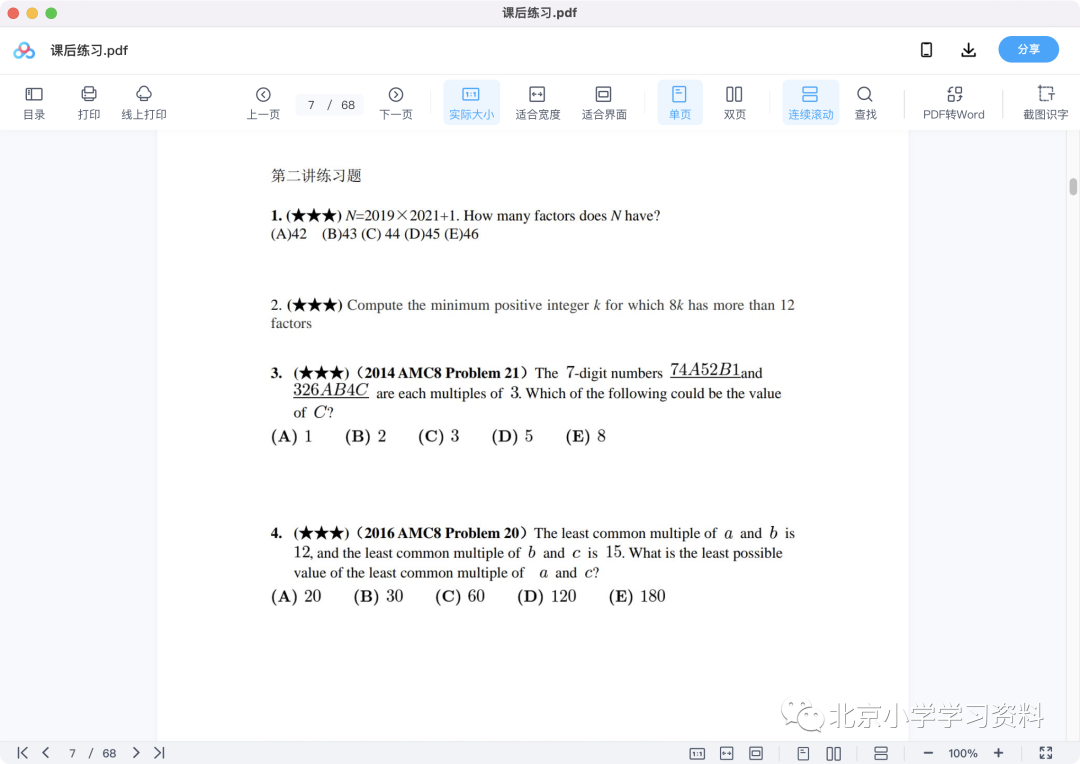
Task: Toggle 实际大小 actual size view
Action: click(x=471, y=103)
